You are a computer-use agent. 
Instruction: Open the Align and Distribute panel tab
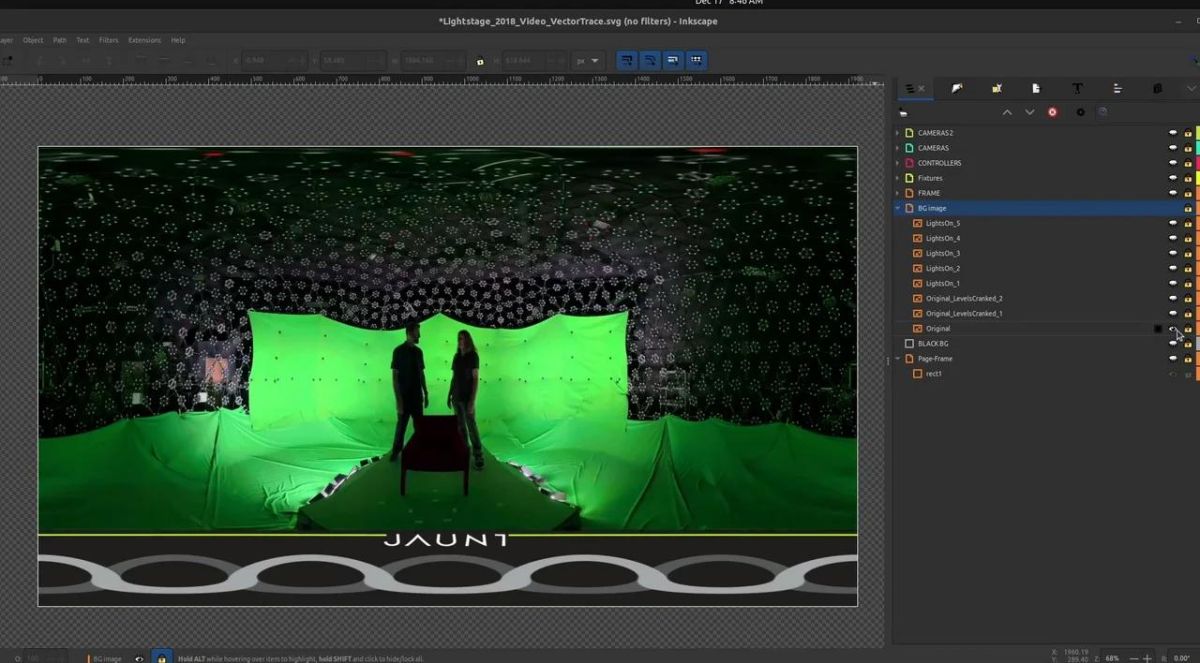(1117, 89)
